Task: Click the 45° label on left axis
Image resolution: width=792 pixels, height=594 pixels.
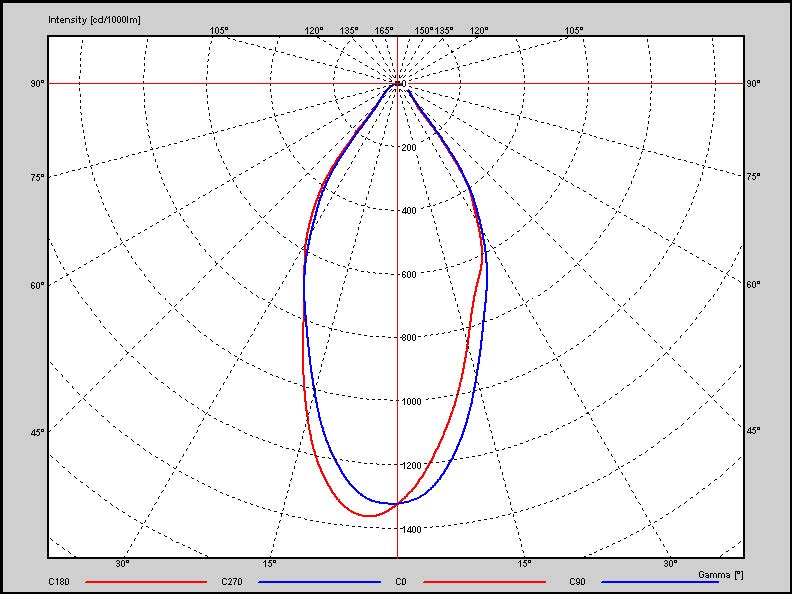Action: point(37,432)
